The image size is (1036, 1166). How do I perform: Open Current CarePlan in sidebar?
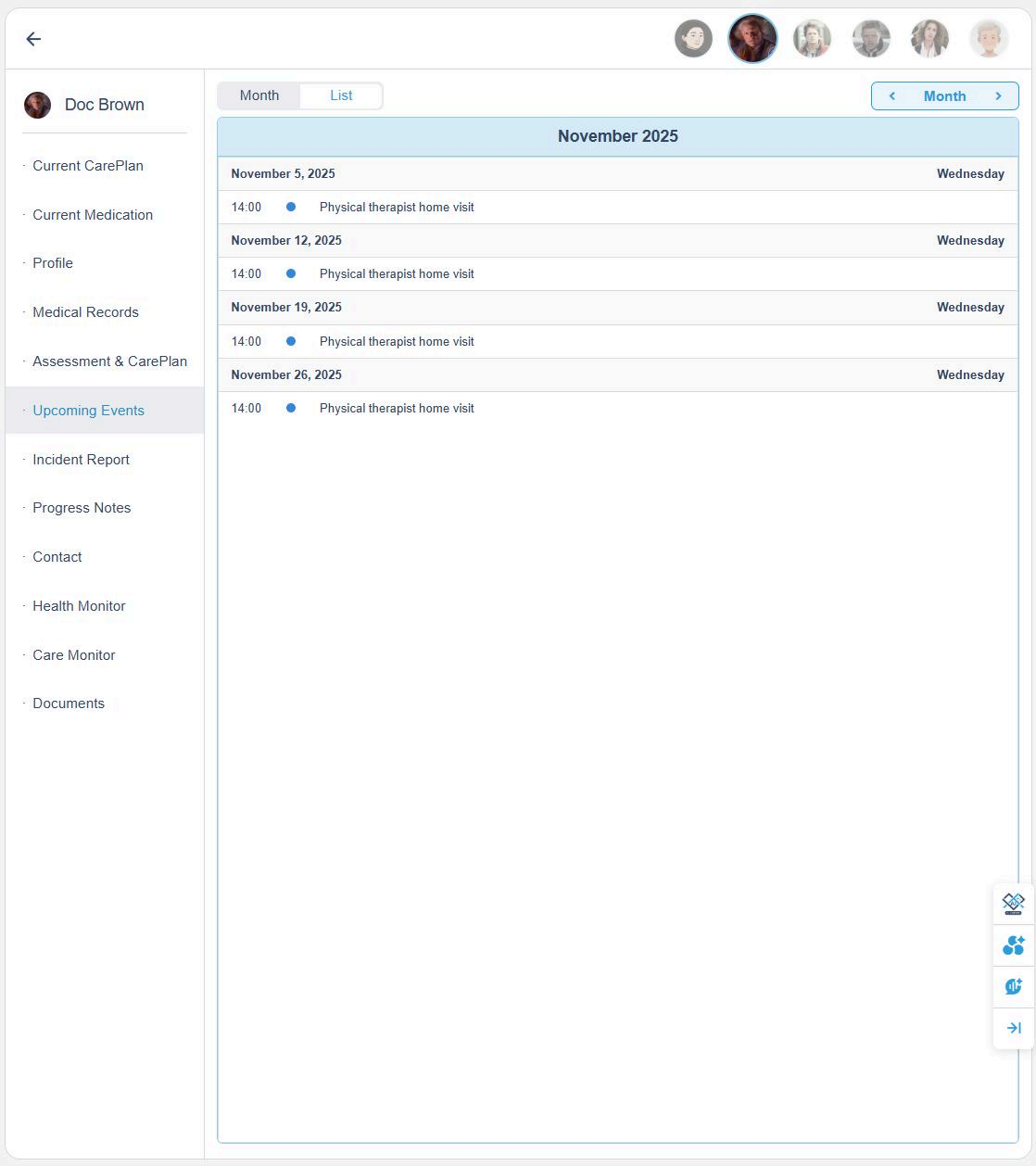tap(88, 166)
